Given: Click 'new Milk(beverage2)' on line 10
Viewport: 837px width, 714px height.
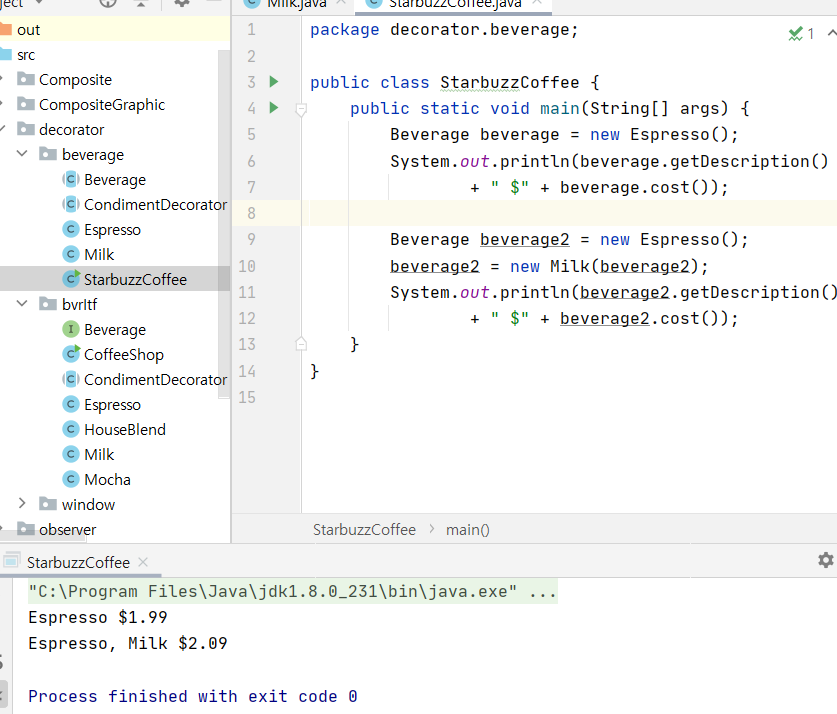Looking at the screenshot, I should [x=603, y=266].
